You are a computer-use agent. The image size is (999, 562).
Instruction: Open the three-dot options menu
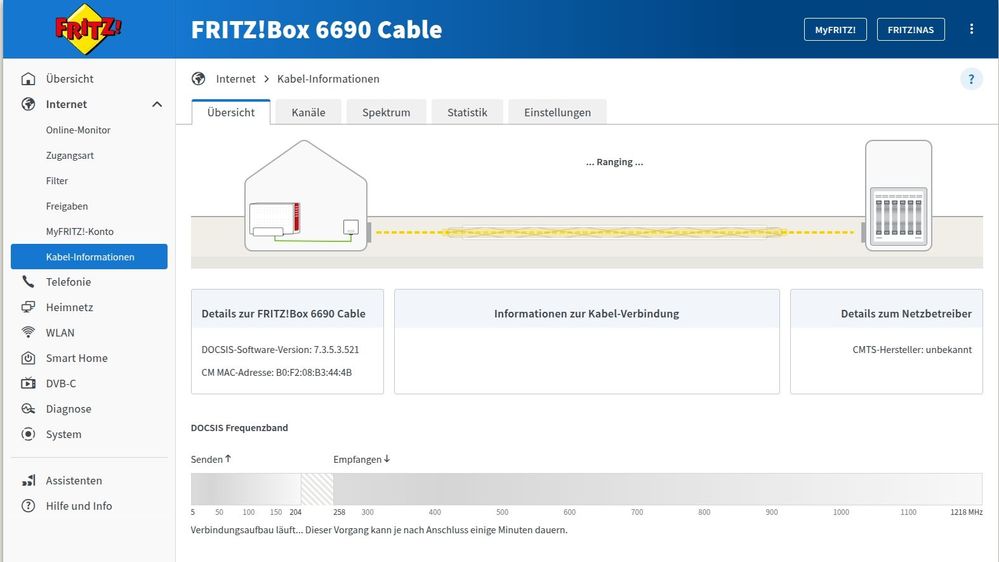(x=971, y=29)
